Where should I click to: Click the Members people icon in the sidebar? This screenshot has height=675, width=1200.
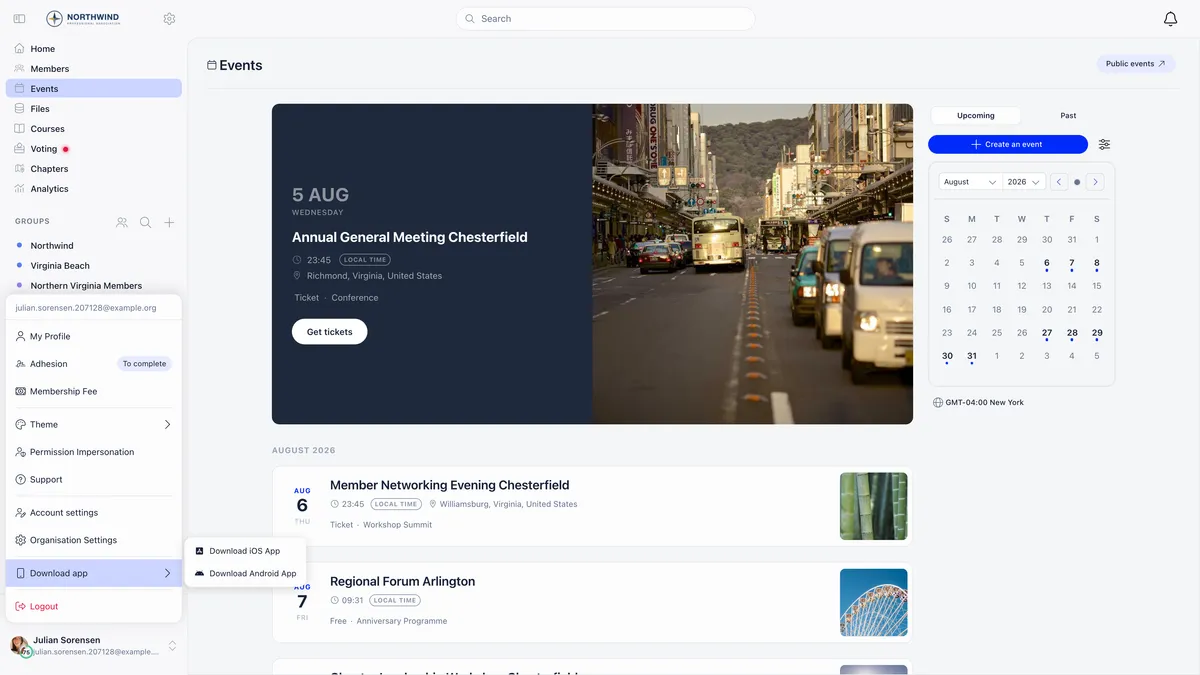20,68
